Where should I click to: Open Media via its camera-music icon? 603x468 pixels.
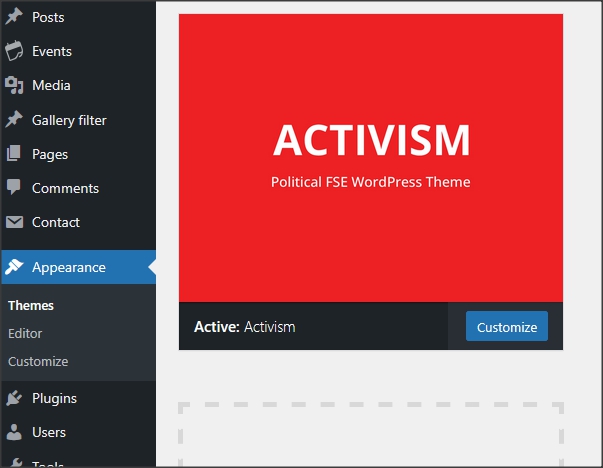pos(14,85)
